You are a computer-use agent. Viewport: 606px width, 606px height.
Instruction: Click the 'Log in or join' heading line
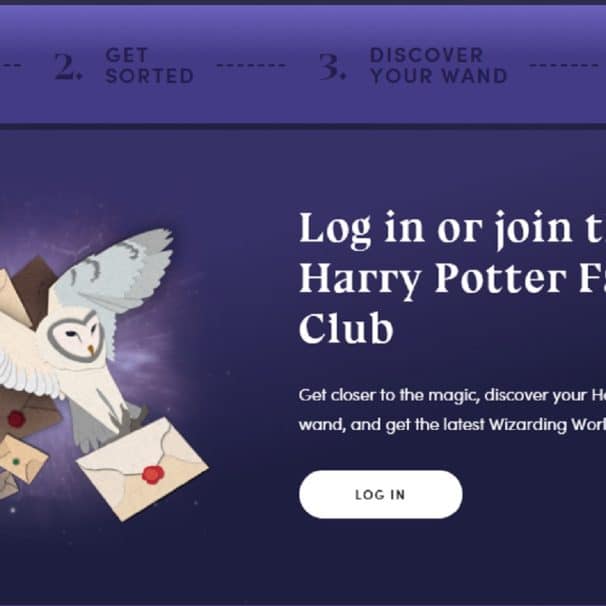point(452,228)
